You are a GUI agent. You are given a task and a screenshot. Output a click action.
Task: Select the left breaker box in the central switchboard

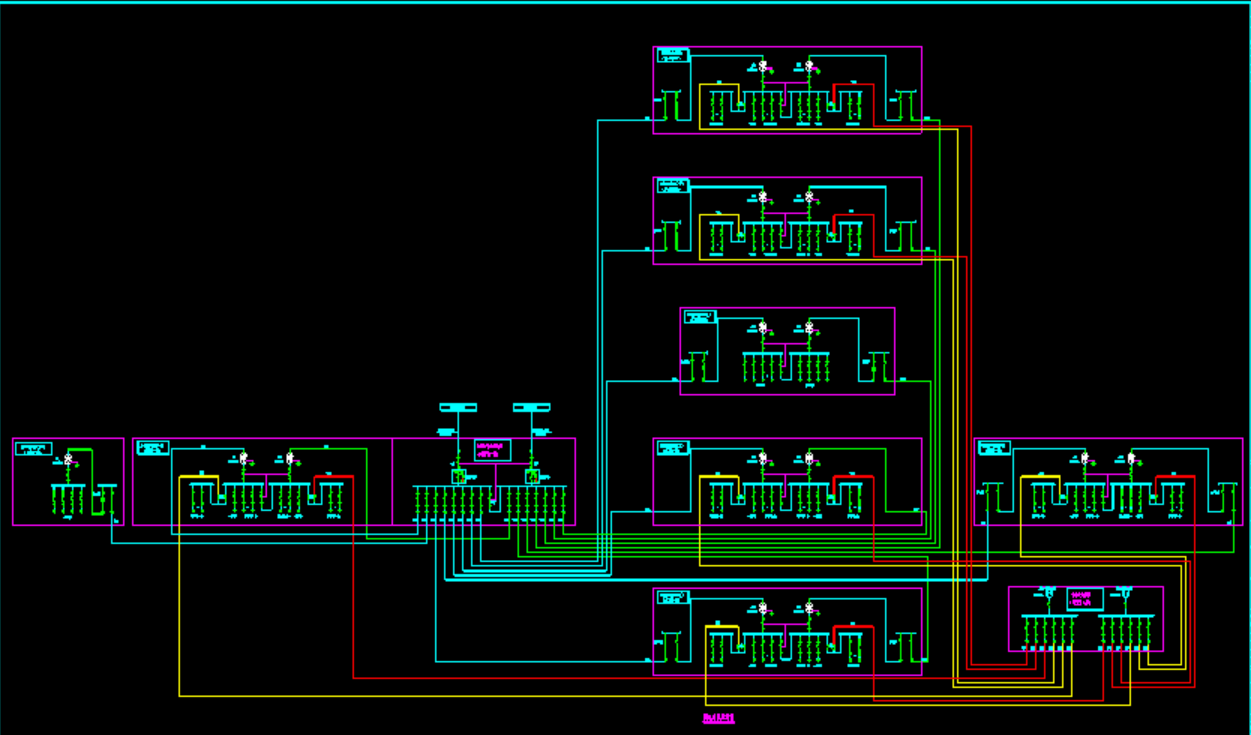coord(458,476)
